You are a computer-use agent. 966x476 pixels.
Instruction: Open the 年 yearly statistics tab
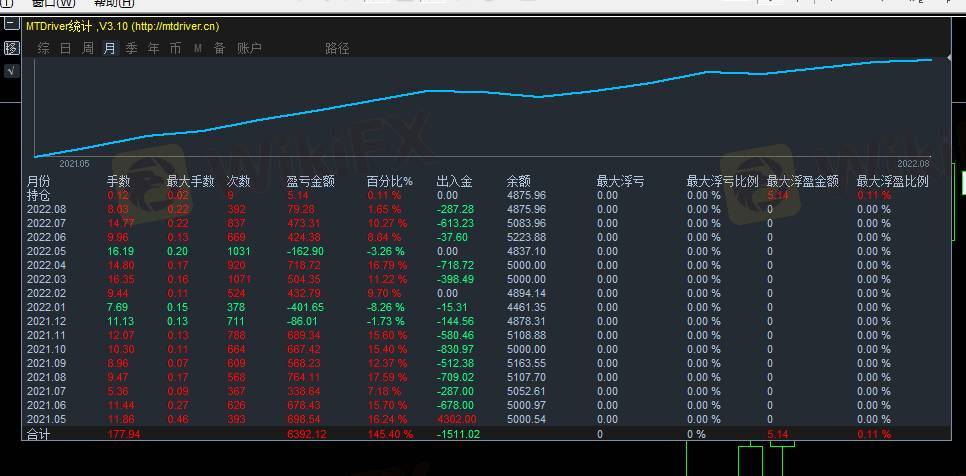153,48
